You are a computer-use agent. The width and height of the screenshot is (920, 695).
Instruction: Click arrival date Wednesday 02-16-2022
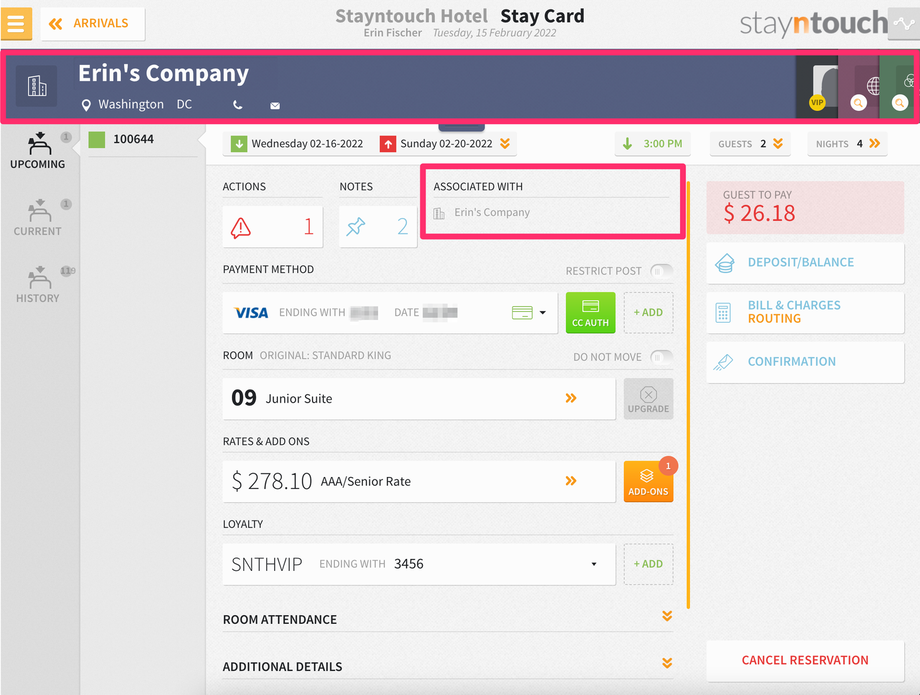click(307, 144)
